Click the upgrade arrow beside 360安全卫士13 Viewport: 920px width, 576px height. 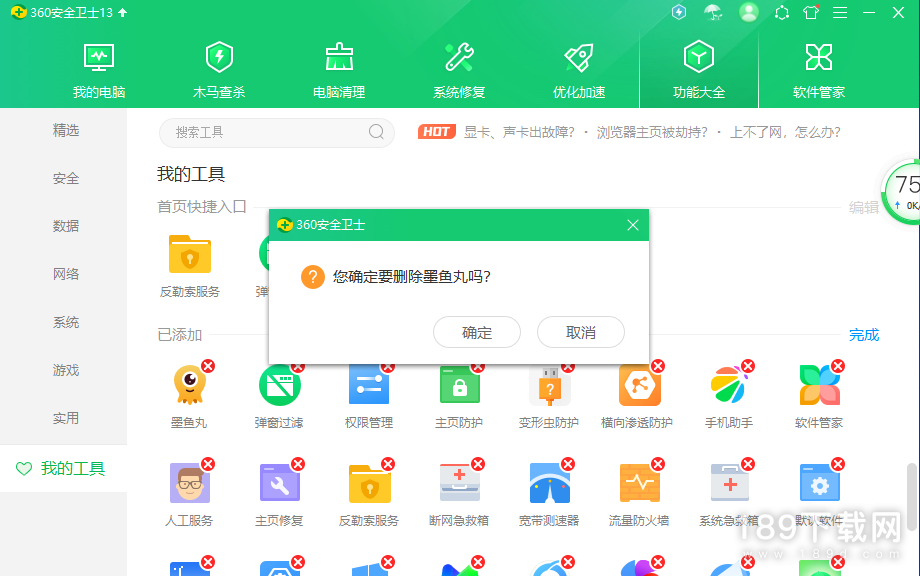123,12
